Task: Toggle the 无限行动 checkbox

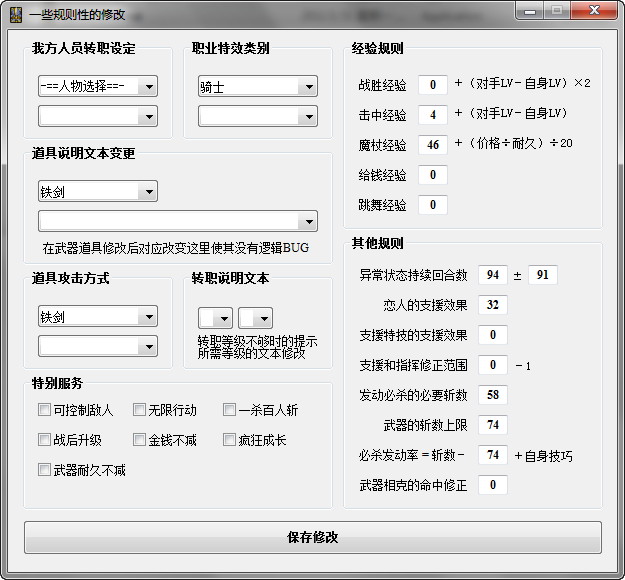Action: click(140, 410)
